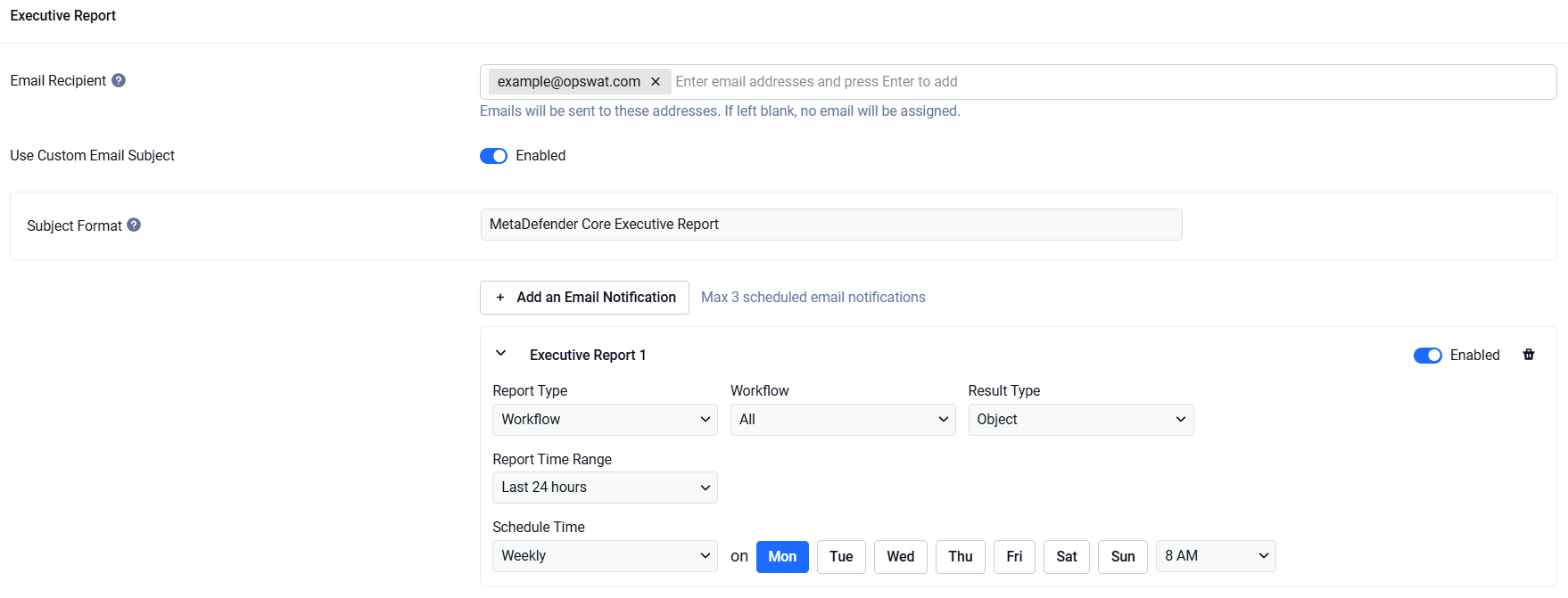This screenshot has height=598, width=1568.
Task: Click the Executive Report heading
Action: pyautogui.click(x=63, y=16)
